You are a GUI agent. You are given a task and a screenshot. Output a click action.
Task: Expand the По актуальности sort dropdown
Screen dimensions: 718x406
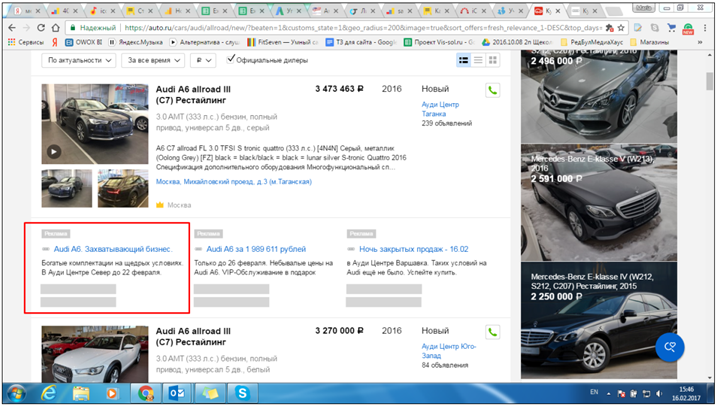point(80,61)
